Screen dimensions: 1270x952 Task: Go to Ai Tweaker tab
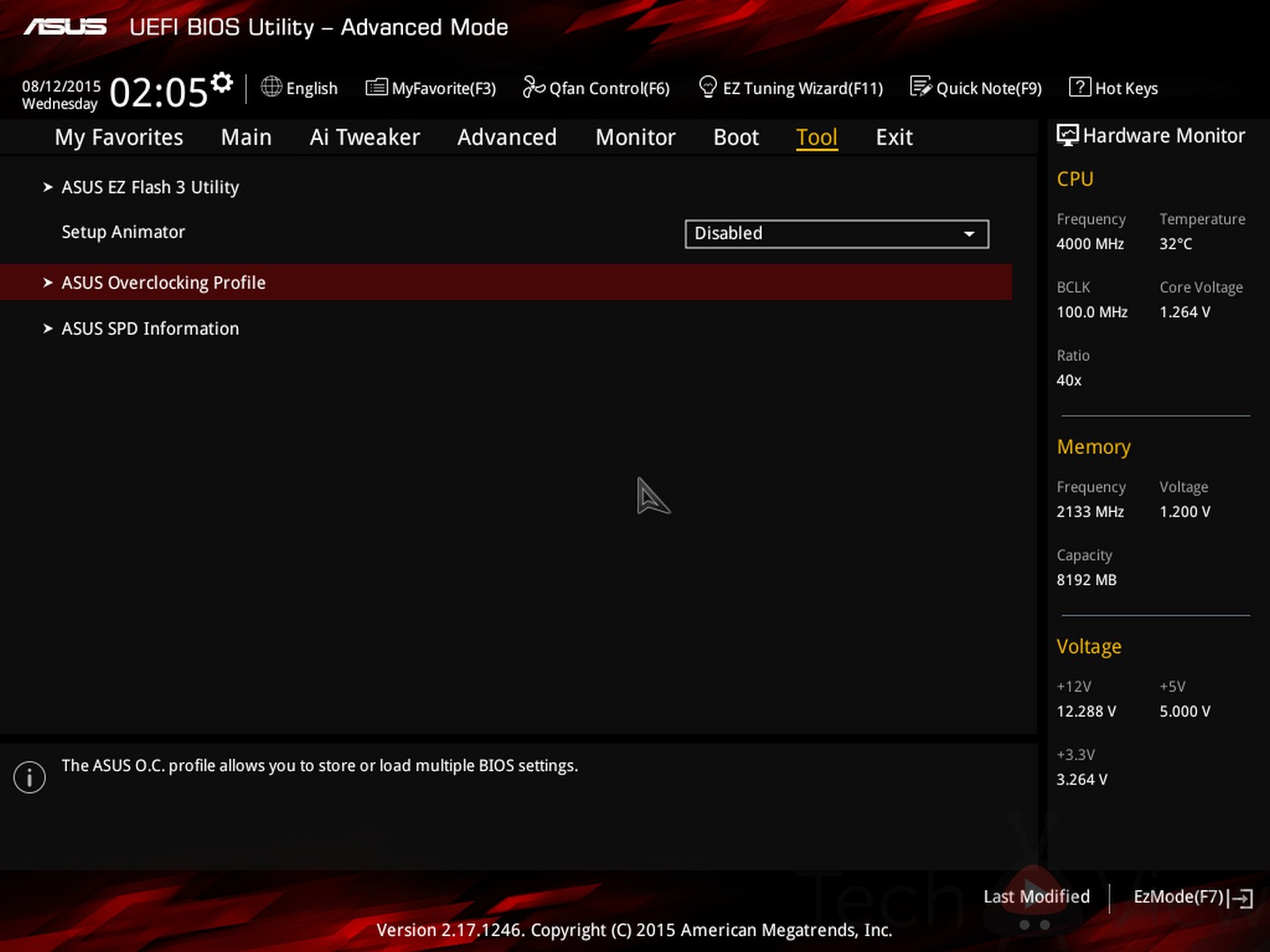[364, 138]
